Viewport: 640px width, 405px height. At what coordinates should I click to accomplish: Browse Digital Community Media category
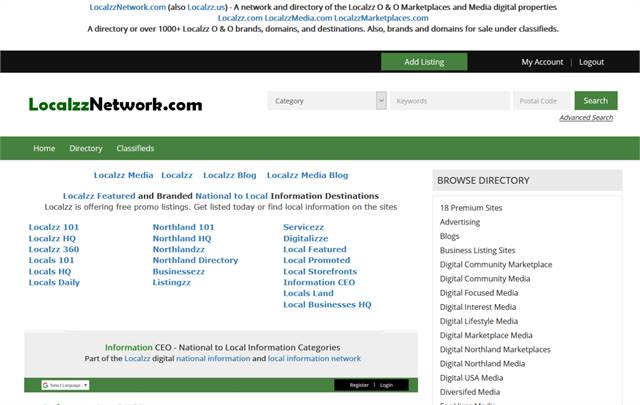[485, 278]
